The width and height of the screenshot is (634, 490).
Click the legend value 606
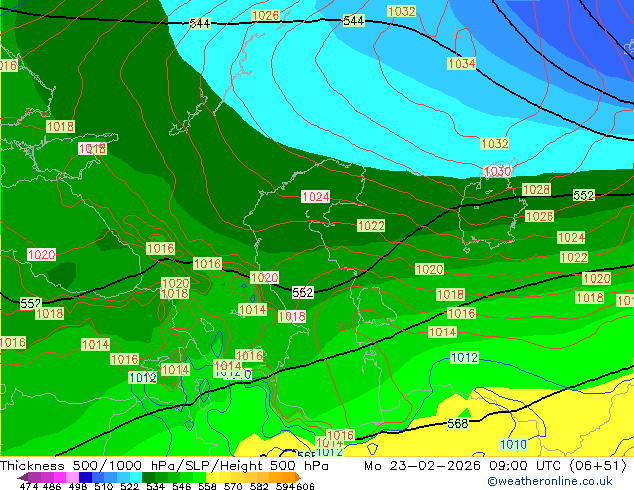[x=305, y=486]
